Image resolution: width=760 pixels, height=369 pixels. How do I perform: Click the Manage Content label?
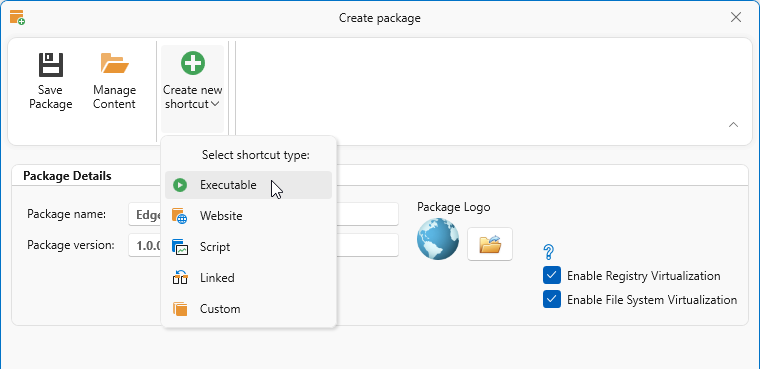tap(114, 97)
